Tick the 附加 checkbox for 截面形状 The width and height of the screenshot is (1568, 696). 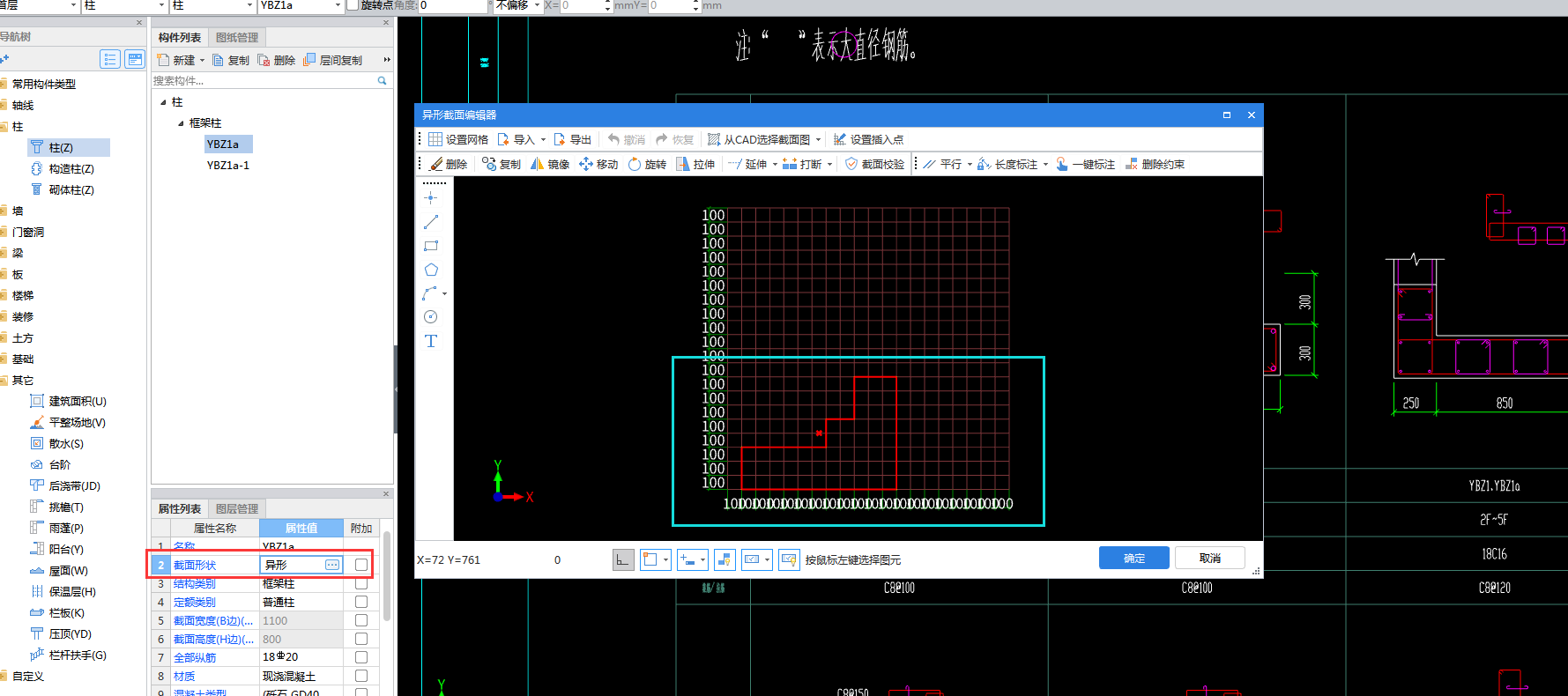[x=361, y=565]
